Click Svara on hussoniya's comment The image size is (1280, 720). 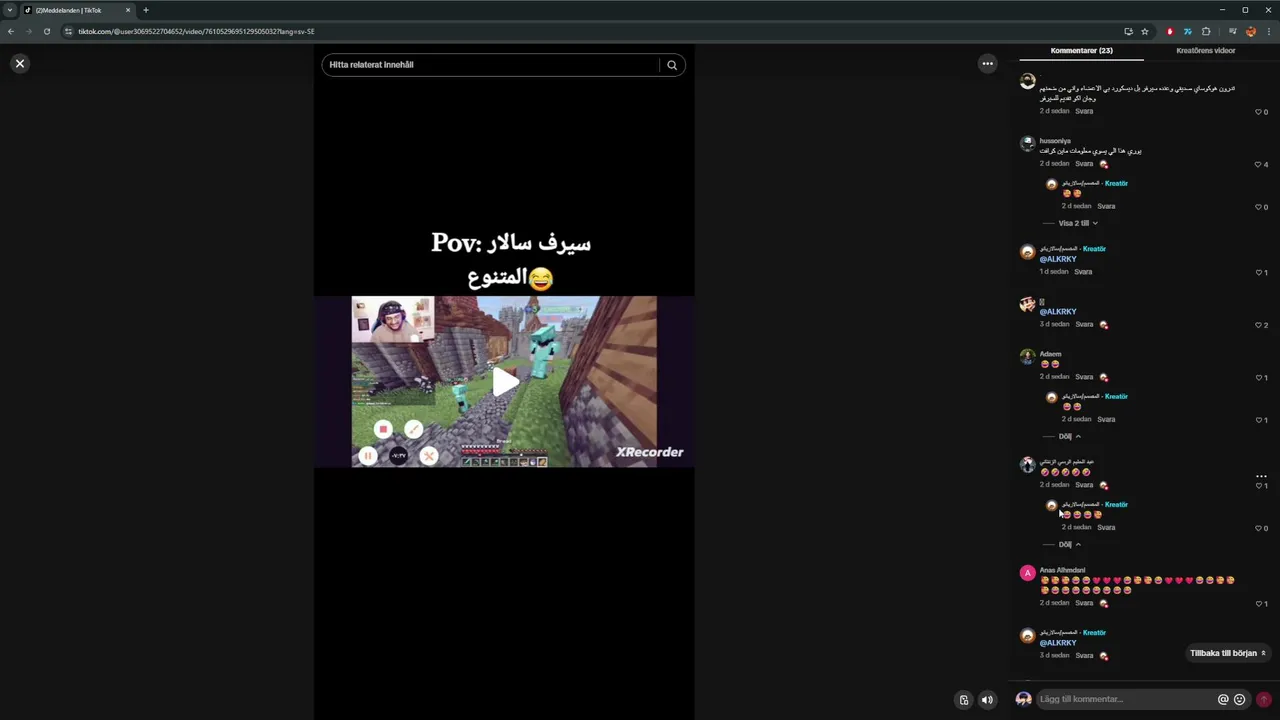coord(1084,164)
